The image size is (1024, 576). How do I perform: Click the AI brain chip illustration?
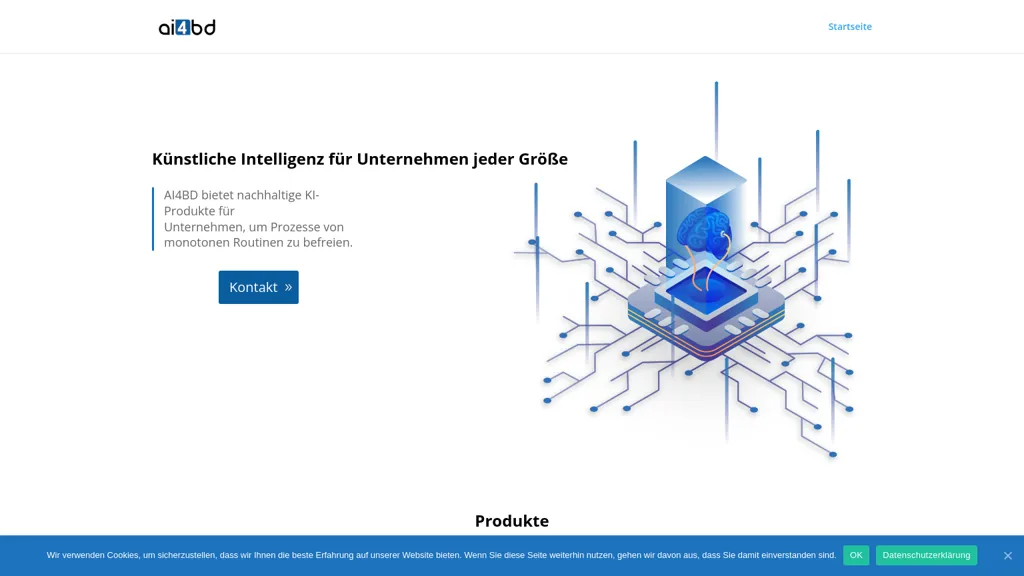click(684, 269)
